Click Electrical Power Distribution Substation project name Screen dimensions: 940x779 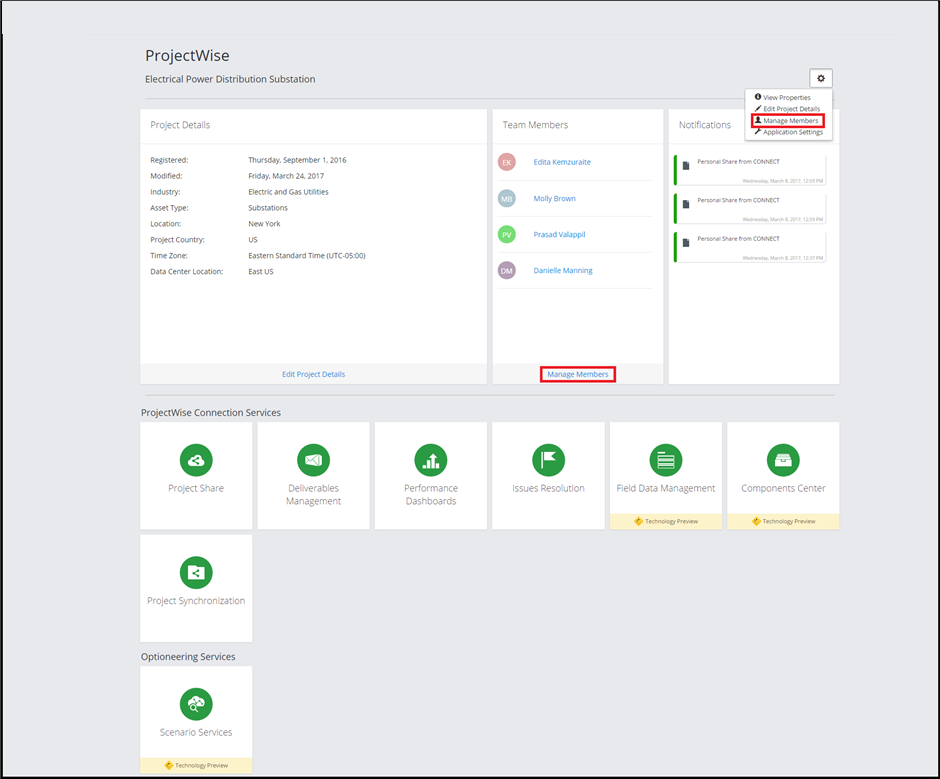[x=230, y=79]
